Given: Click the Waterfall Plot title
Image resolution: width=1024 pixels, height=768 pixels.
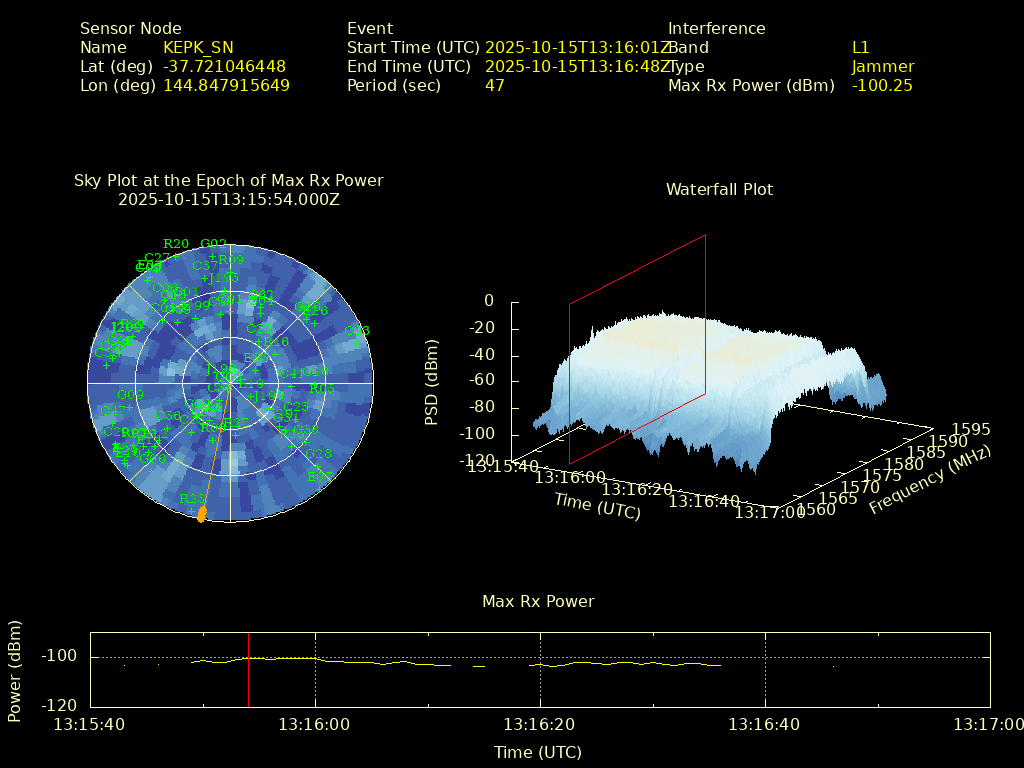Looking at the screenshot, I should pyautogui.click(x=719, y=189).
